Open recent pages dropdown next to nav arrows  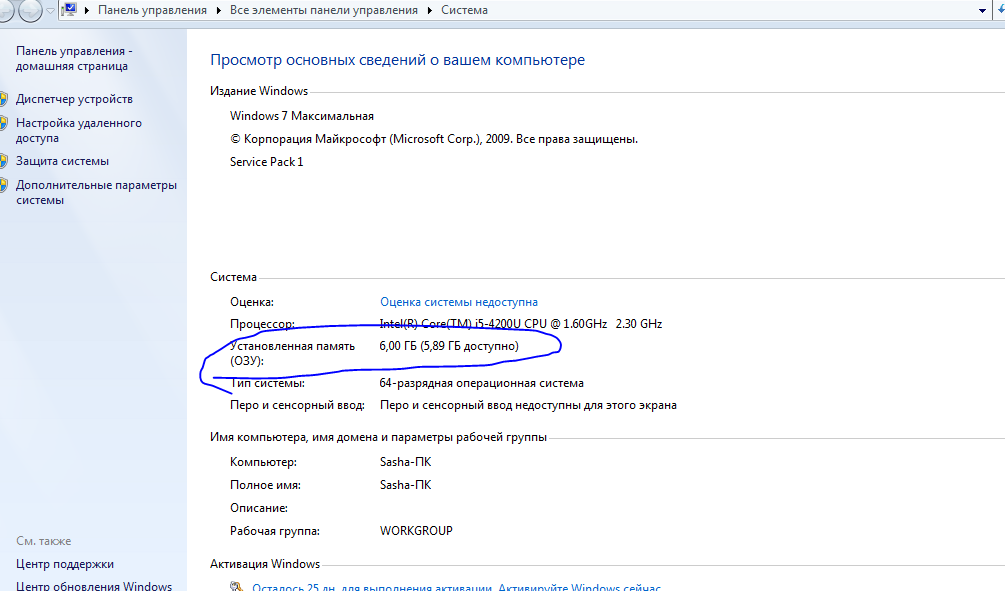(50, 11)
